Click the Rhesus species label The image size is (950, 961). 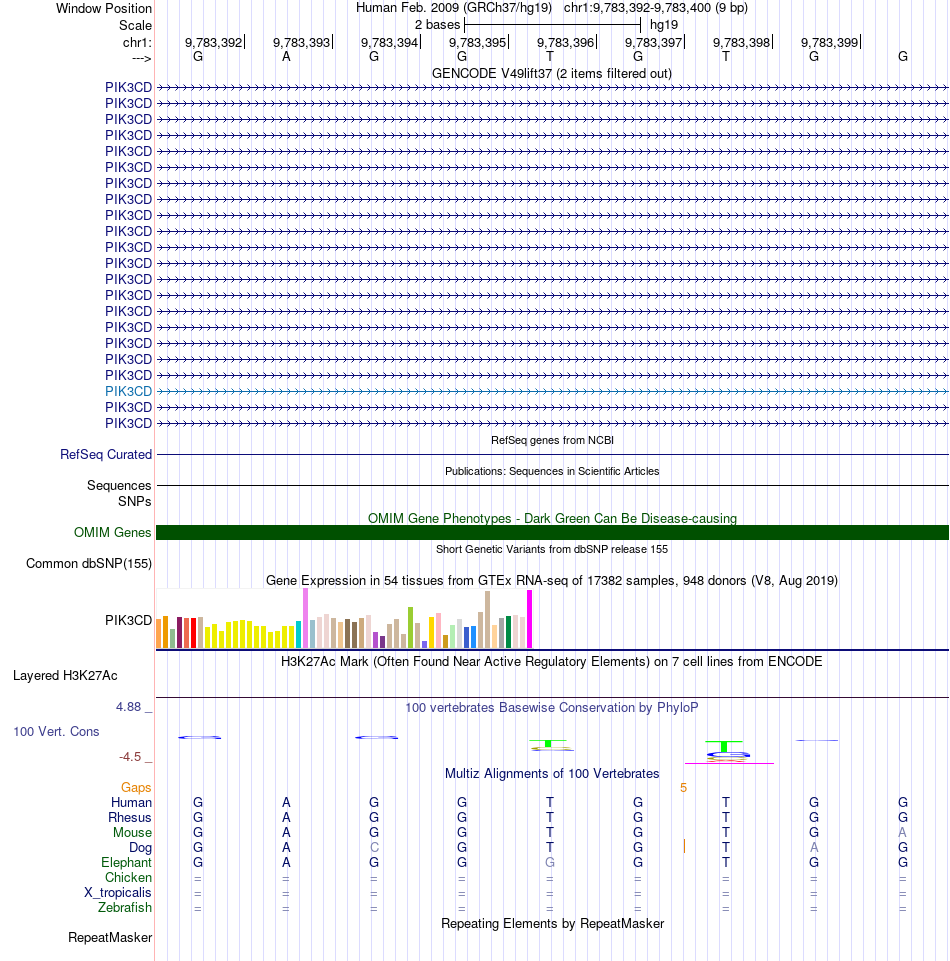(129, 818)
